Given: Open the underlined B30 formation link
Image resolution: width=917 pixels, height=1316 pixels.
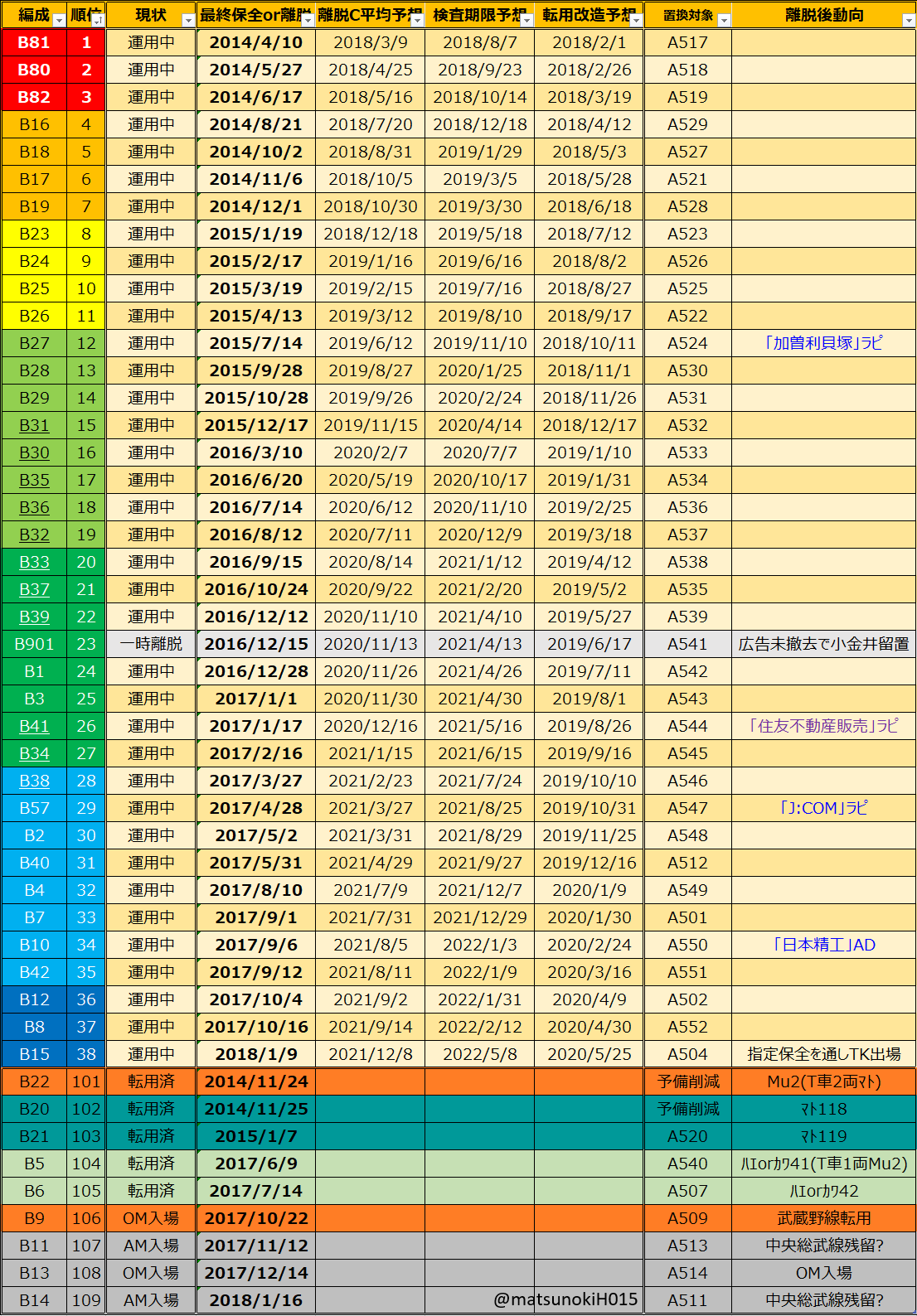Looking at the screenshot, I should (x=34, y=452).
